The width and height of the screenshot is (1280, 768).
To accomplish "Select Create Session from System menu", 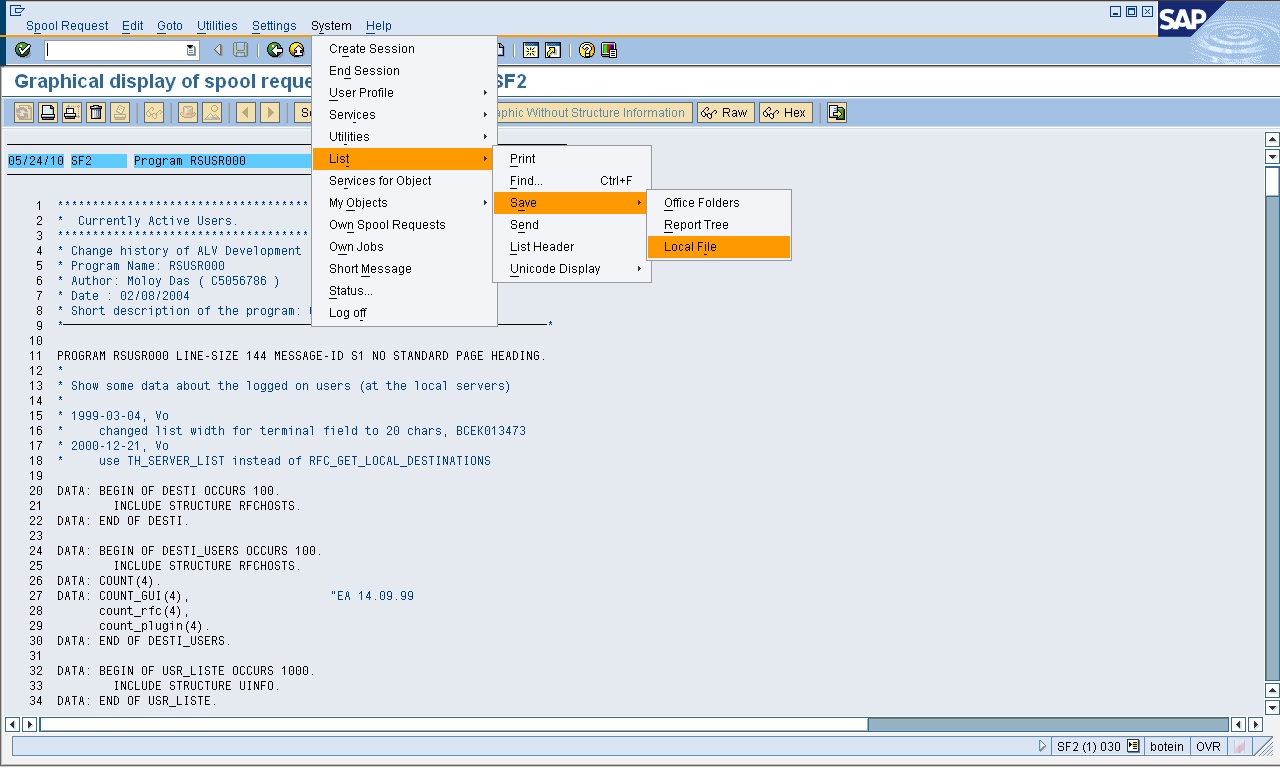I will (404, 49).
